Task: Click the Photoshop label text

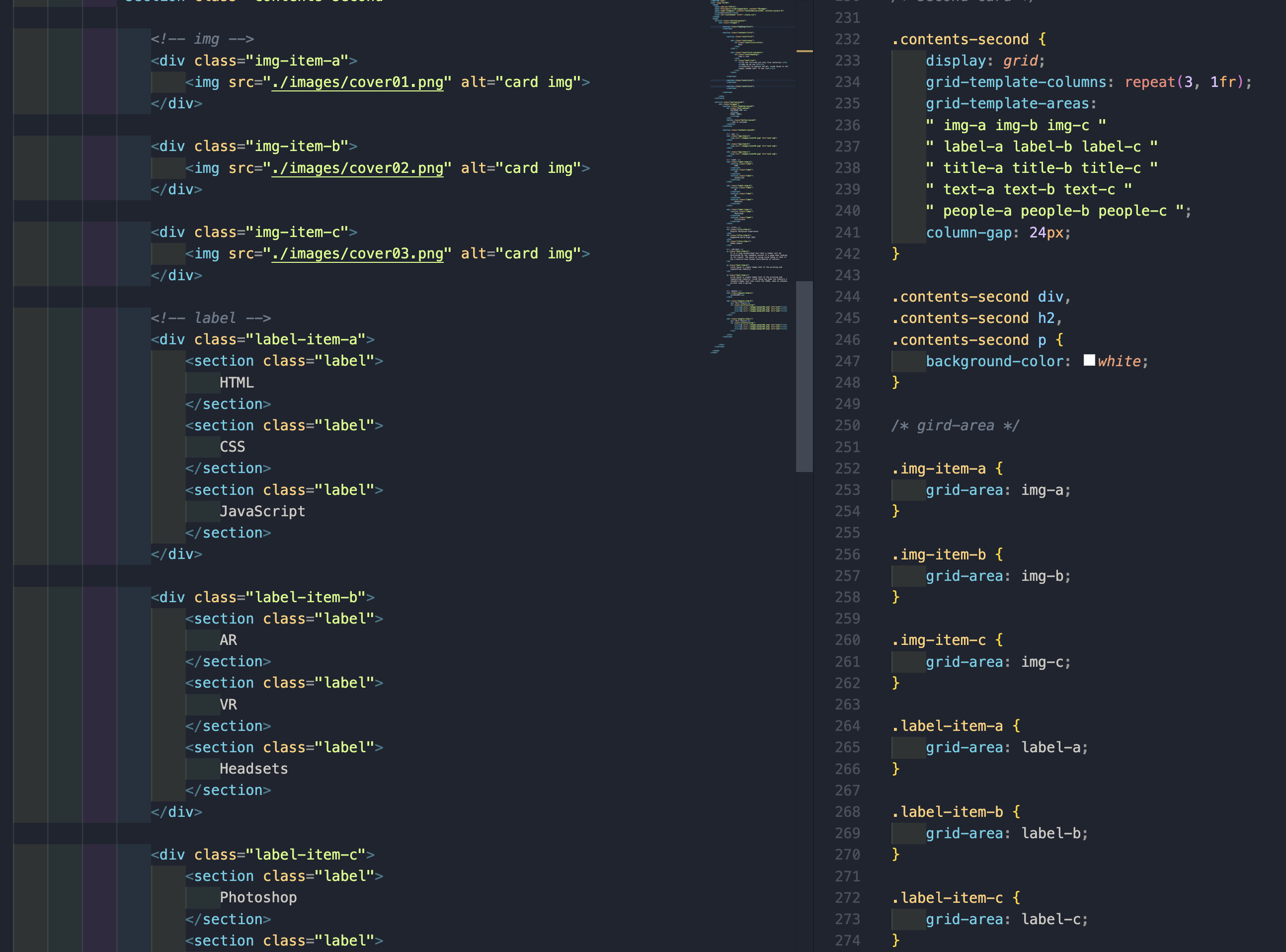Action: click(258, 898)
